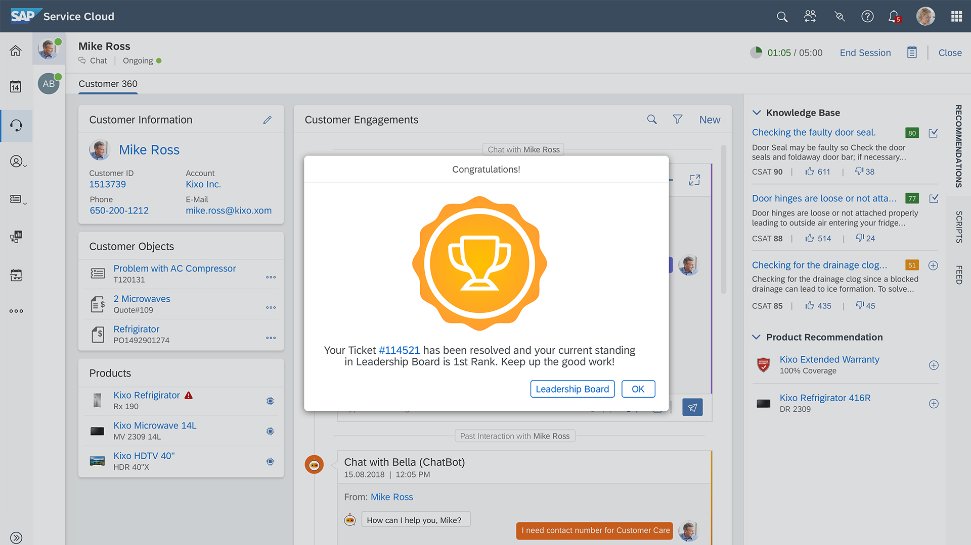Viewport: 971px width, 545px height.
Task: Open Kixo Microwave 14L product
Action: tap(154, 425)
